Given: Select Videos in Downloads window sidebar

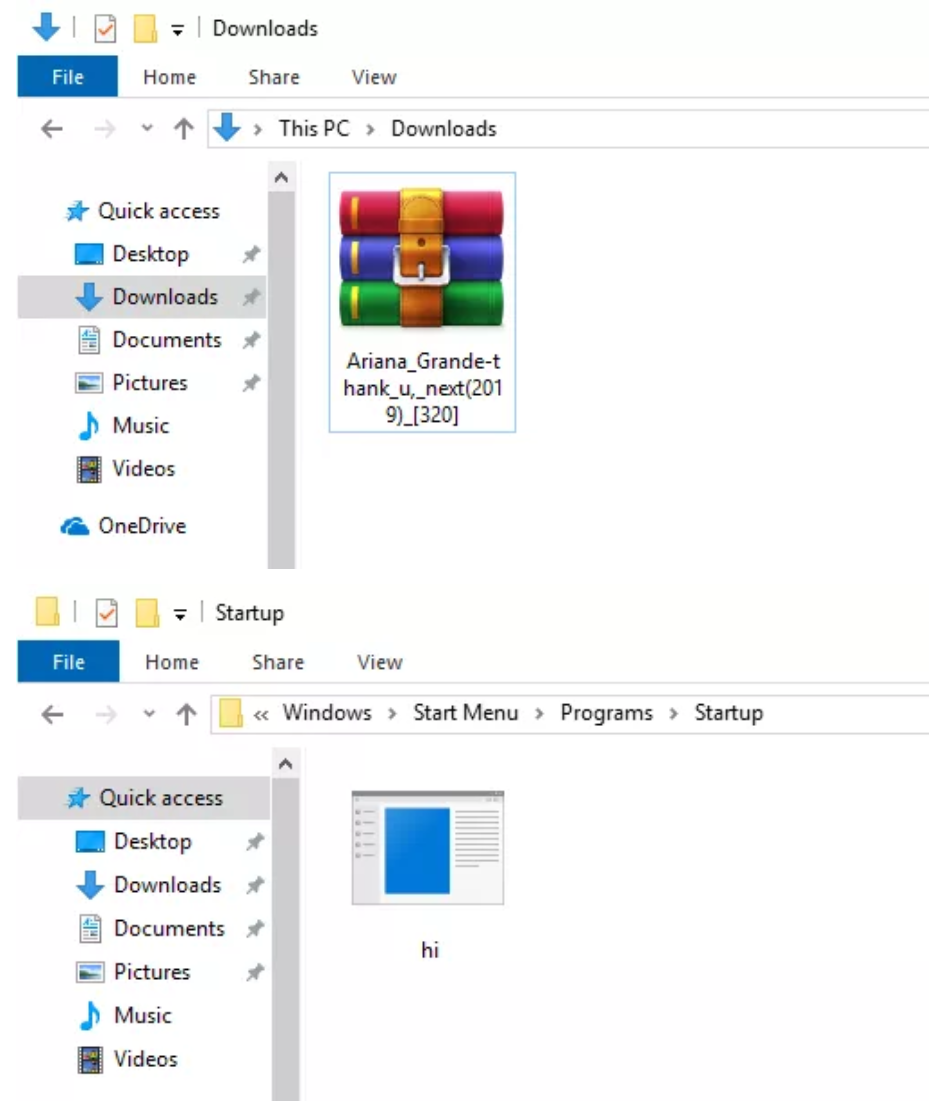Looking at the screenshot, I should pos(142,469).
